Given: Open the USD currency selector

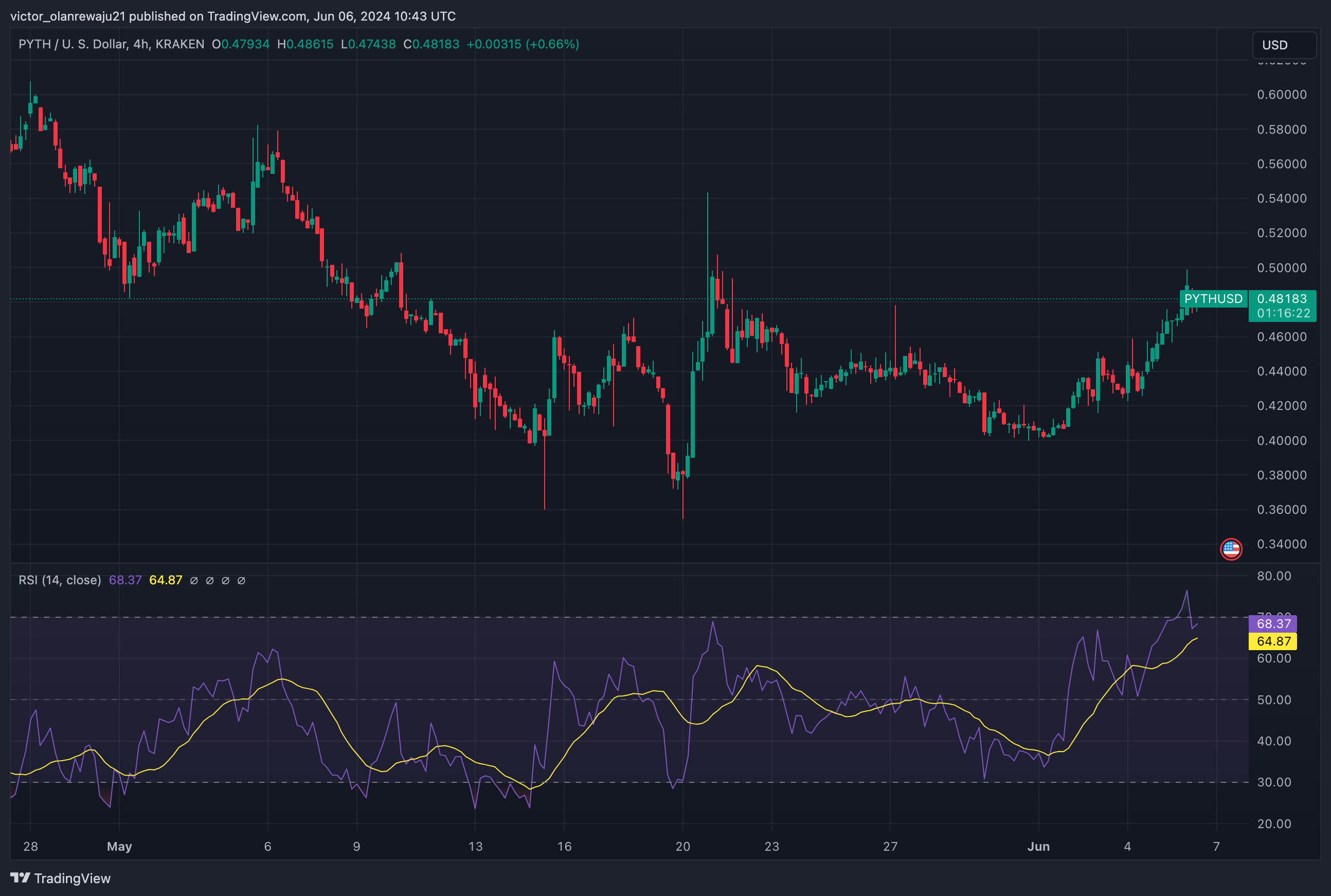Looking at the screenshot, I should click(x=1284, y=45).
